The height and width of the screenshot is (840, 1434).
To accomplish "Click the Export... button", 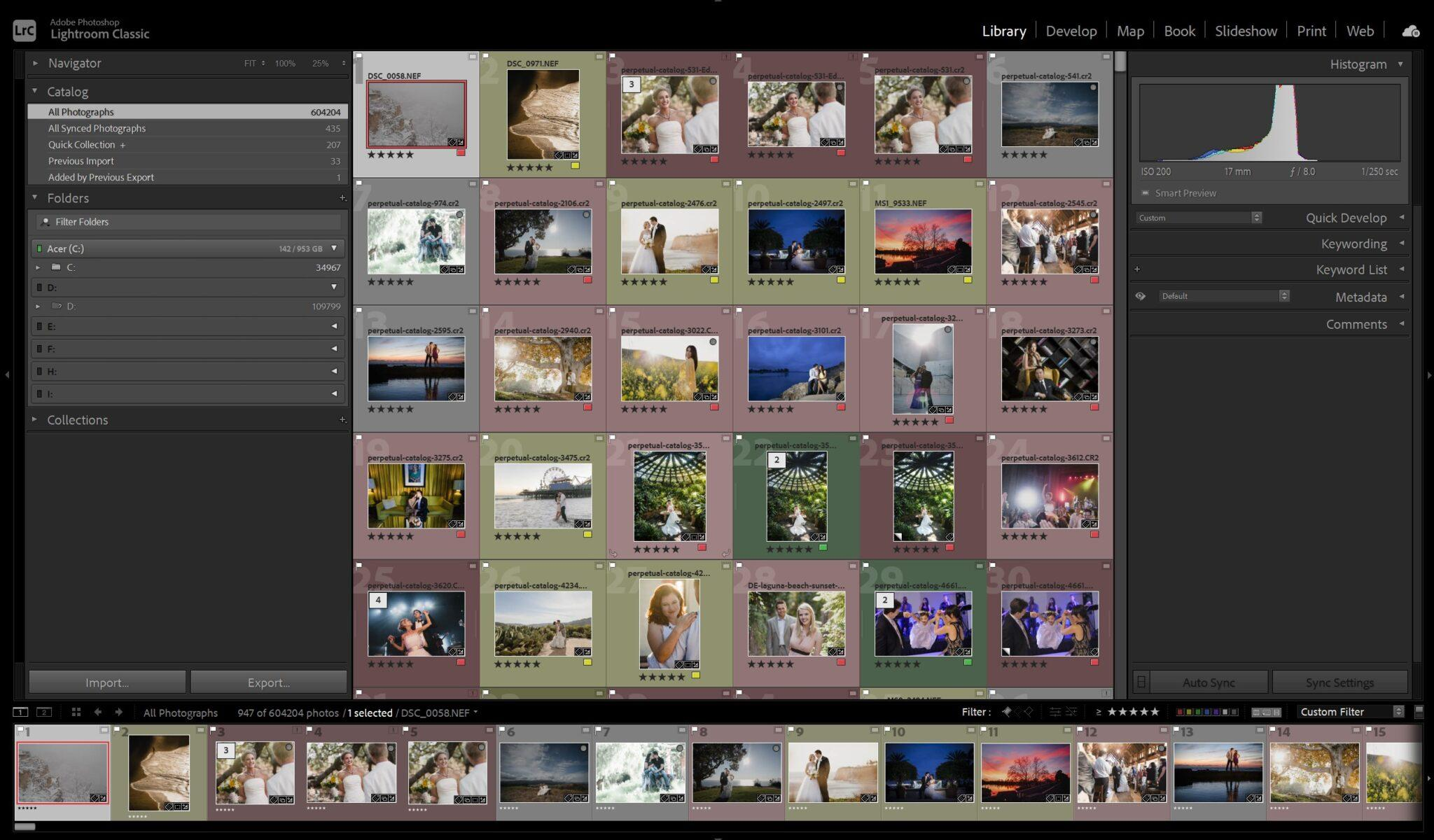I will (269, 682).
